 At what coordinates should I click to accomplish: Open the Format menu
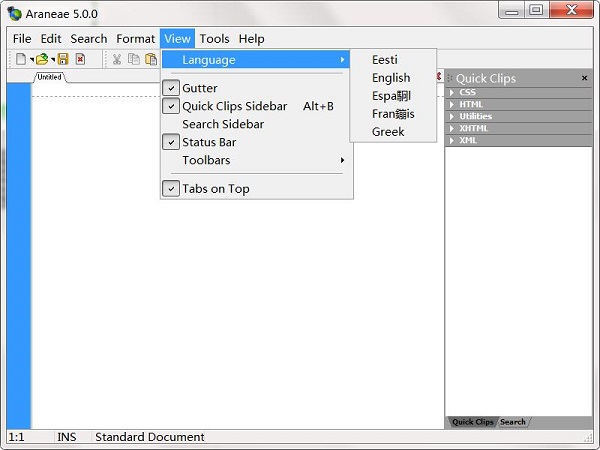(x=135, y=39)
